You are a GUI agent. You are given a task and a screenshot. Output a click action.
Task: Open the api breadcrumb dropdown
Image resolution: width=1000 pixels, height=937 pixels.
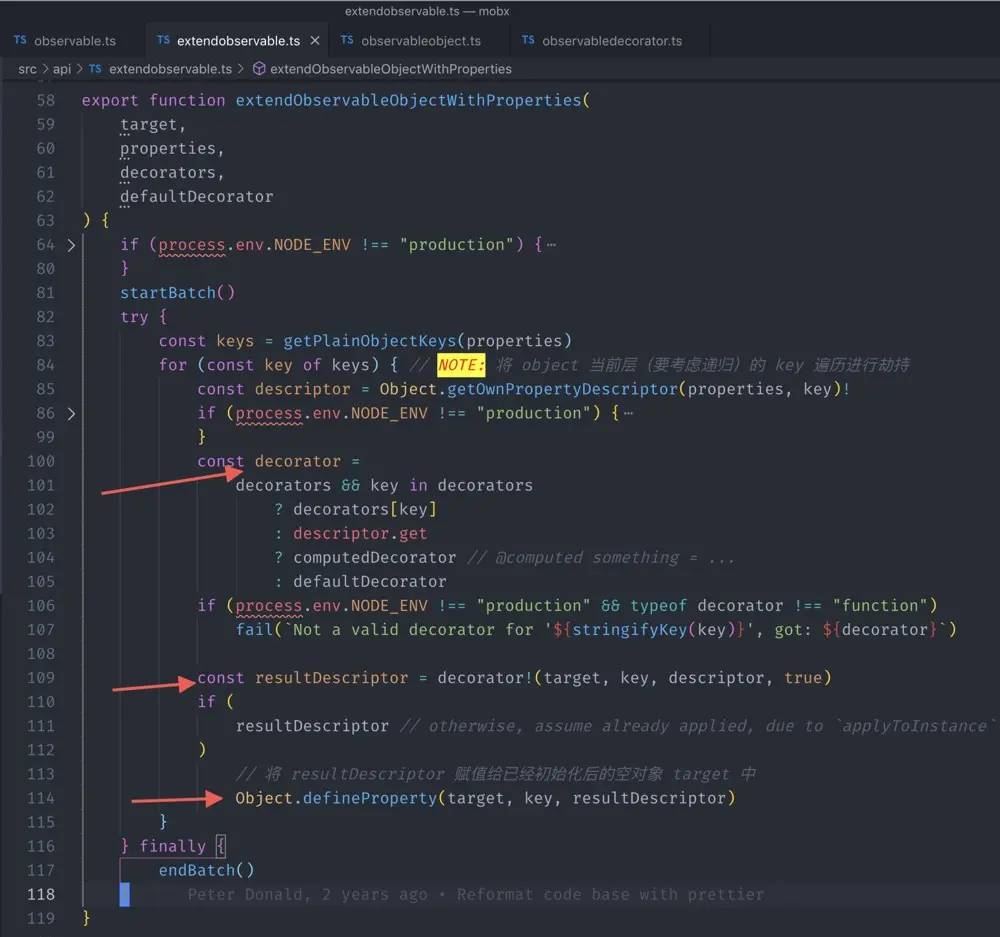click(x=62, y=69)
